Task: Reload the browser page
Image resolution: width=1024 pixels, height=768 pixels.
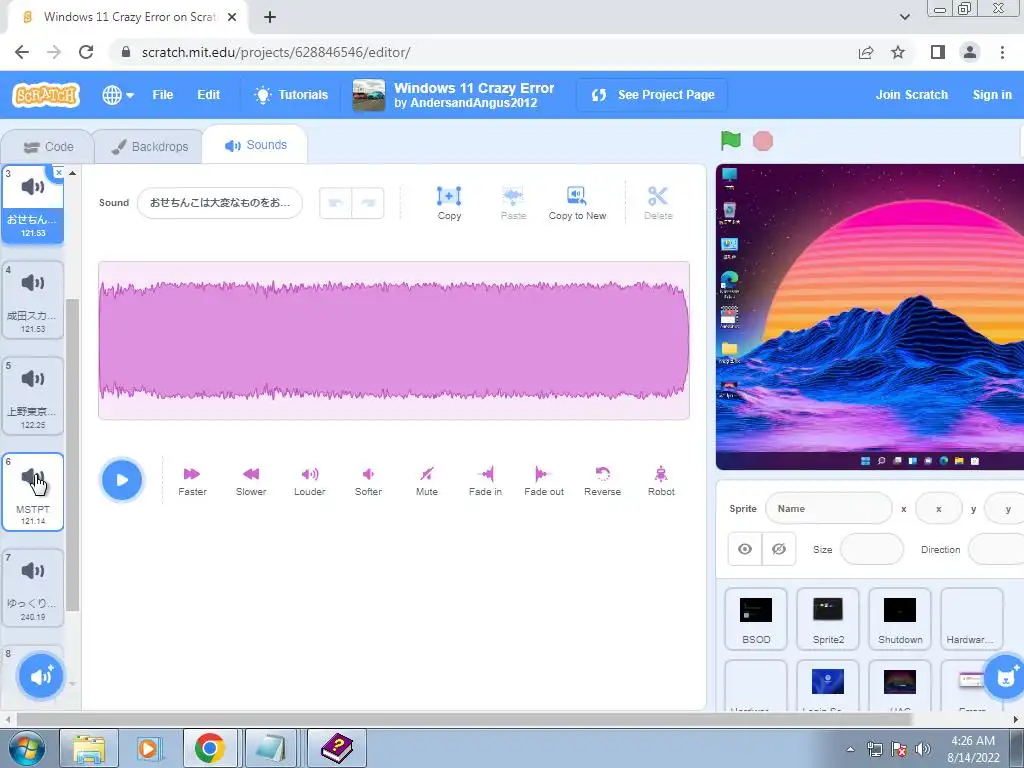Action: pos(86,52)
